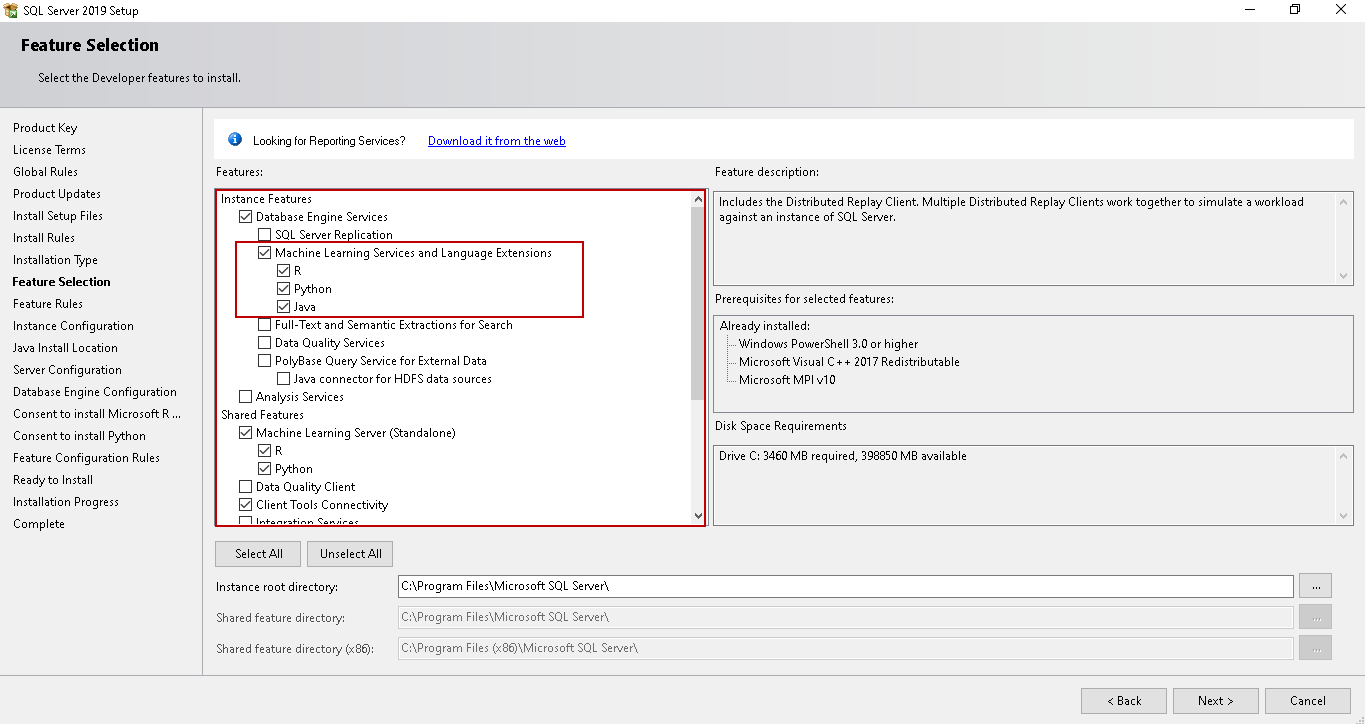
Task: Check Full-Text and Semantic Extractions for Search
Action: click(x=264, y=325)
